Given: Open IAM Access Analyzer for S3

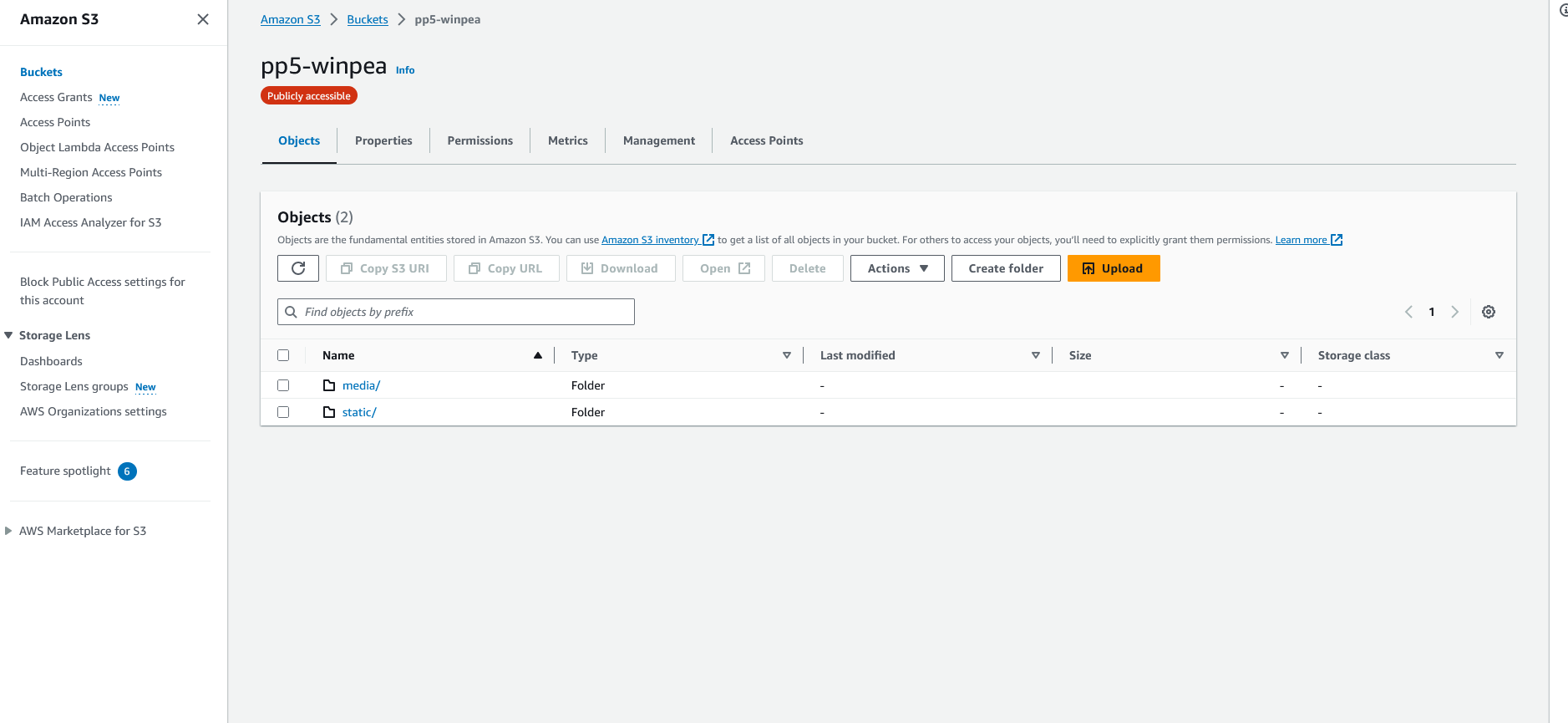Looking at the screenshot, I should [x=90, y=222].
